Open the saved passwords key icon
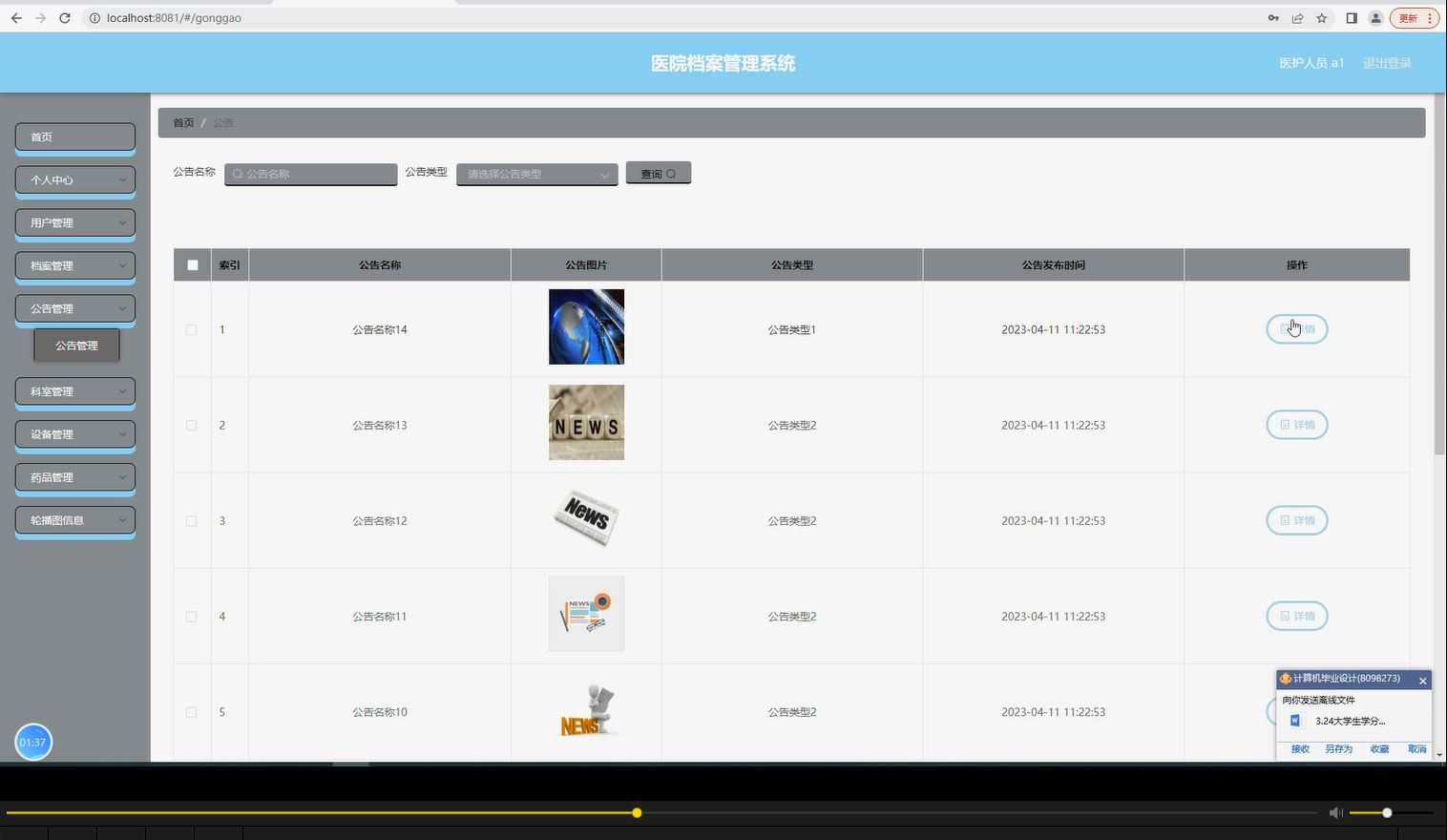The height and width of the screenshot is (840, 1447). [x=1273, y=18]
